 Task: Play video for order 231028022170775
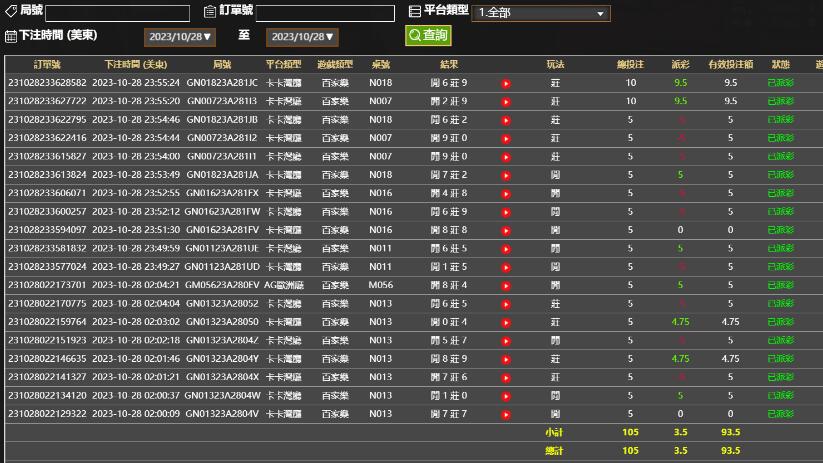[x=505, y=304]
